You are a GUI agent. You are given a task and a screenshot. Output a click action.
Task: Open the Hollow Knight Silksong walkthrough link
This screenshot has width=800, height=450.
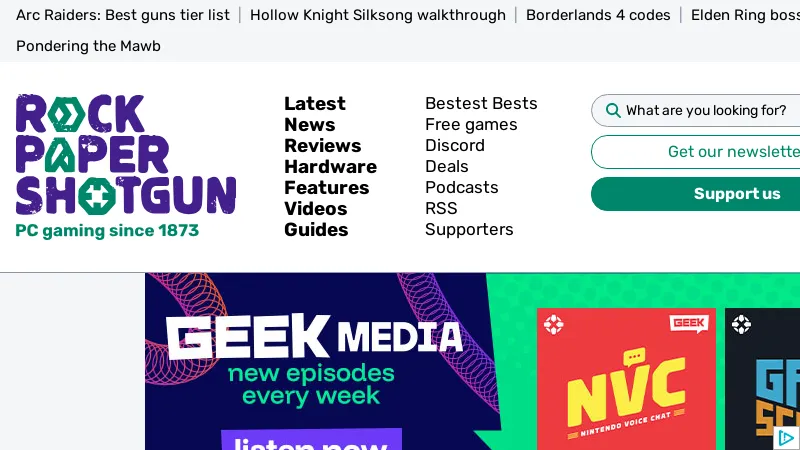pyautogui.click(x=378, y=15)
